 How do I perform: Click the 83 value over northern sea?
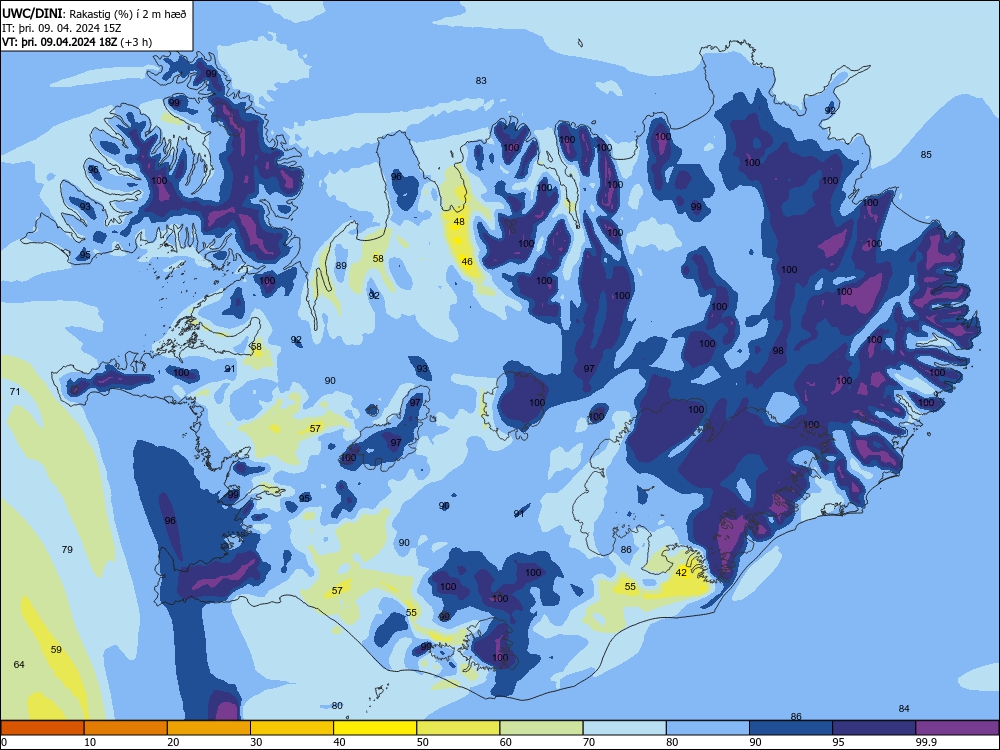[481, 80]
